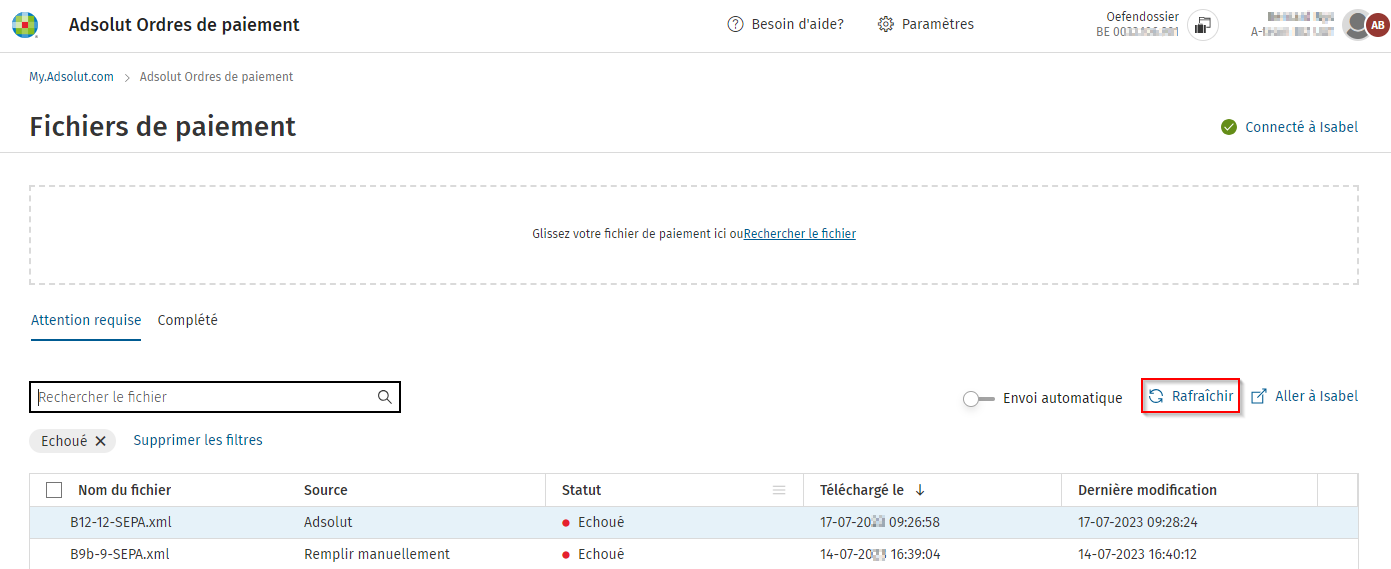The width and height of the screenshot is (1391, 569).
Task: Remove the Echoué filter chip
Action: (x=101, y=441)
